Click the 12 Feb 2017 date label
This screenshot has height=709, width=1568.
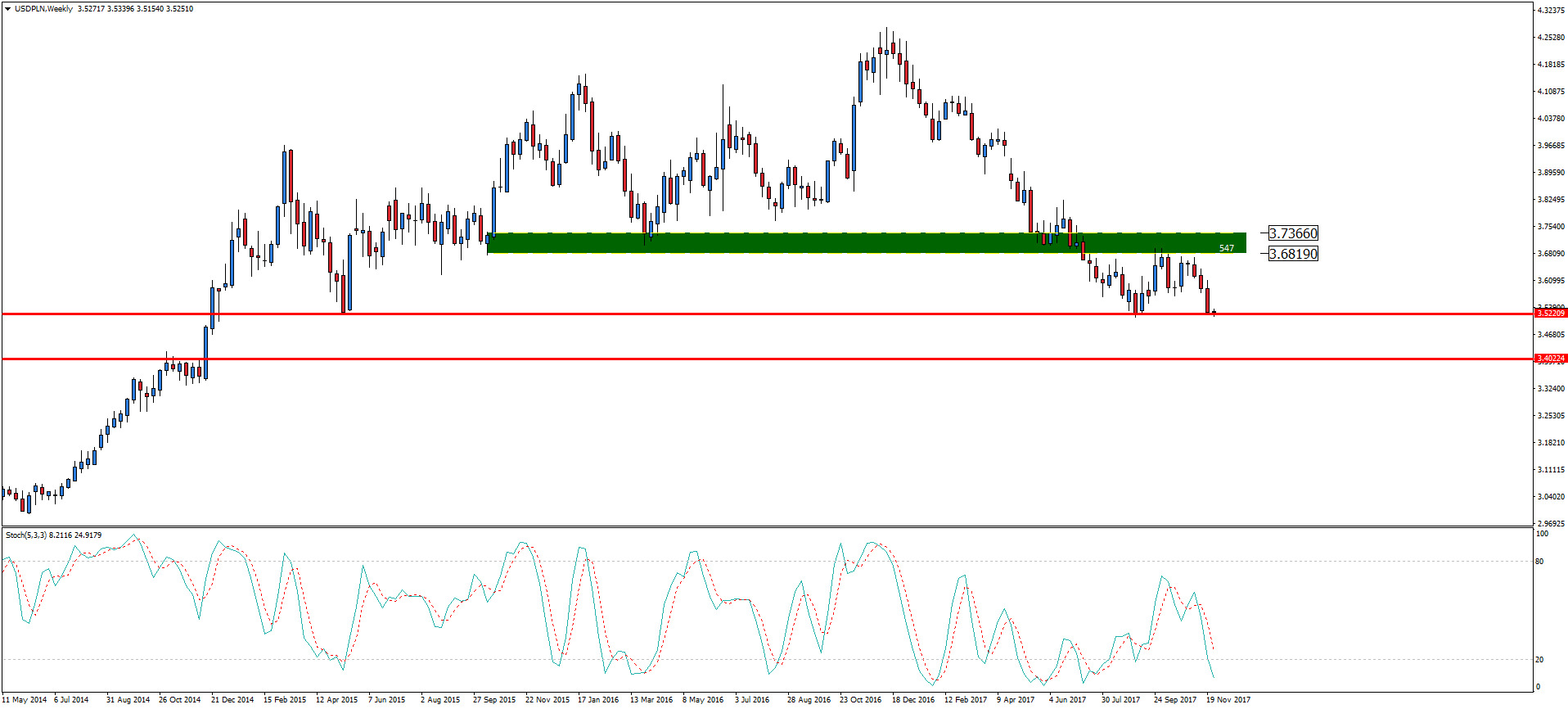[x=966, y=700]
